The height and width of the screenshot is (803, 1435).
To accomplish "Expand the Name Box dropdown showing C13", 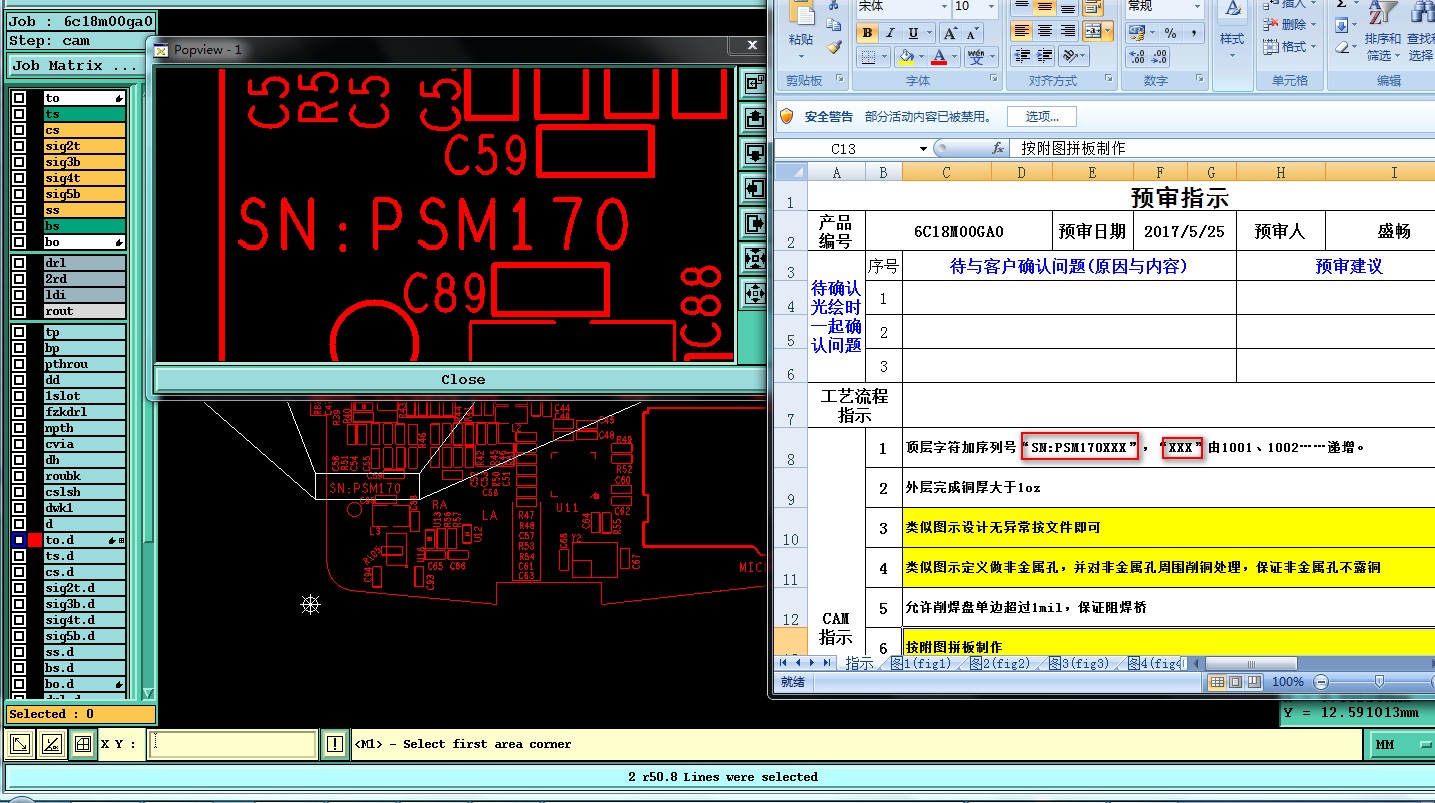I will pyautogui.click(x=923, y=148).
